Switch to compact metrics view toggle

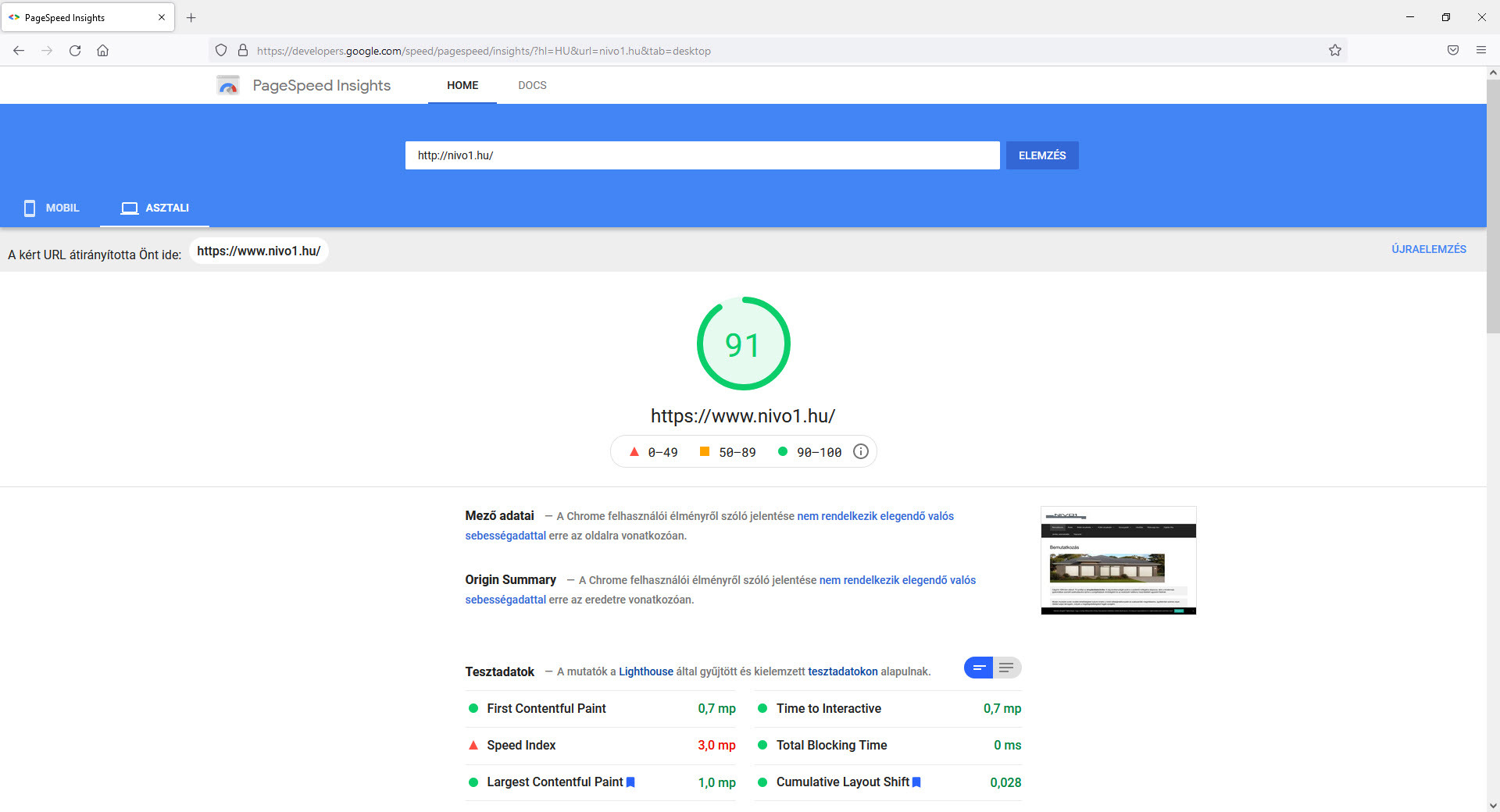pyautogui.click(x=979, y=668)
